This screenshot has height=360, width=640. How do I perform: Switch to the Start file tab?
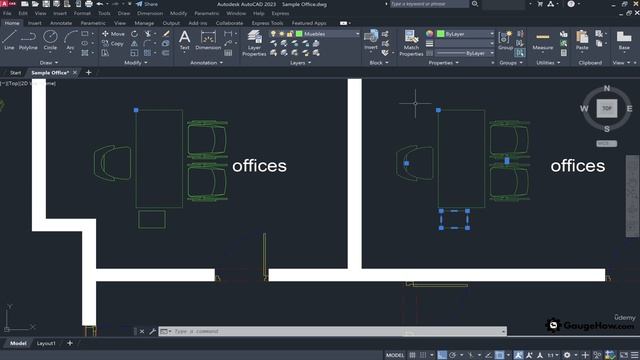[x=15, y=73]
